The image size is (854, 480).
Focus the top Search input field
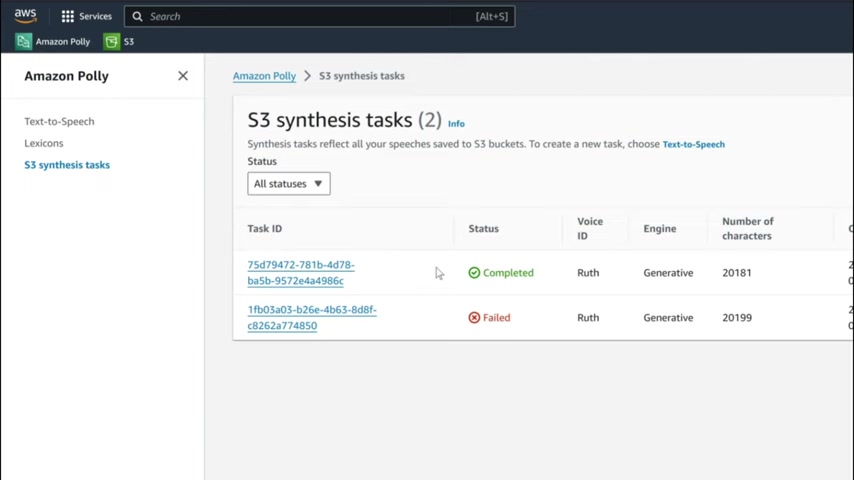[x=320, y=16]
